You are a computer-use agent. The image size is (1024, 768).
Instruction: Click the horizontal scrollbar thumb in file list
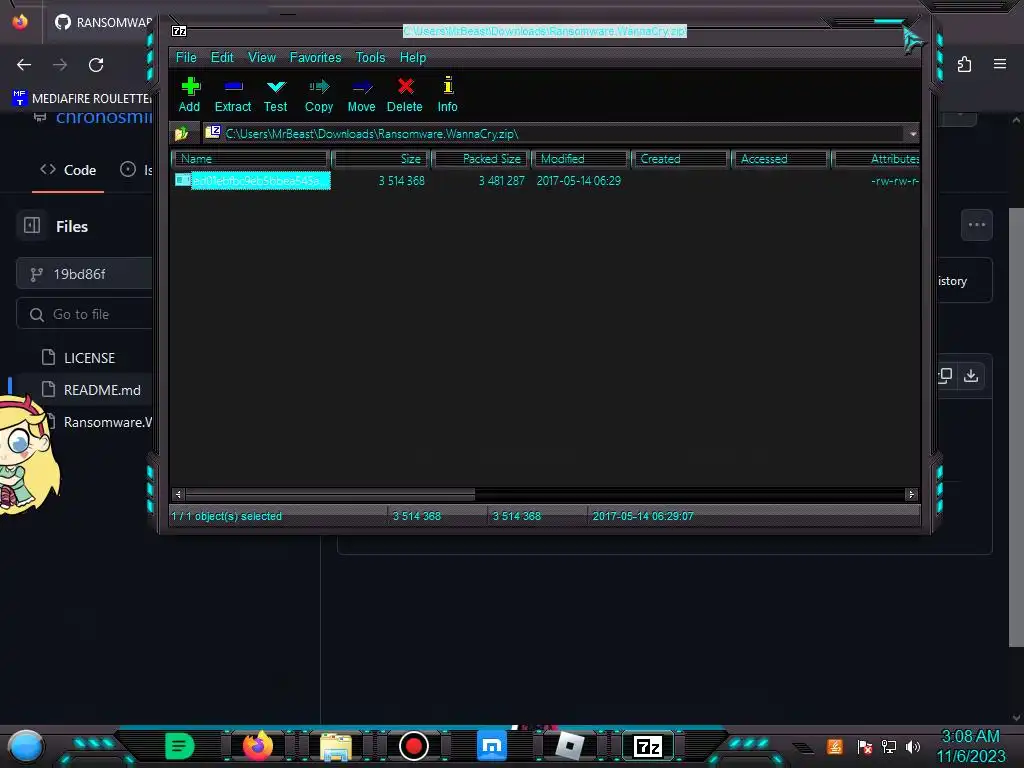[330, 494]
